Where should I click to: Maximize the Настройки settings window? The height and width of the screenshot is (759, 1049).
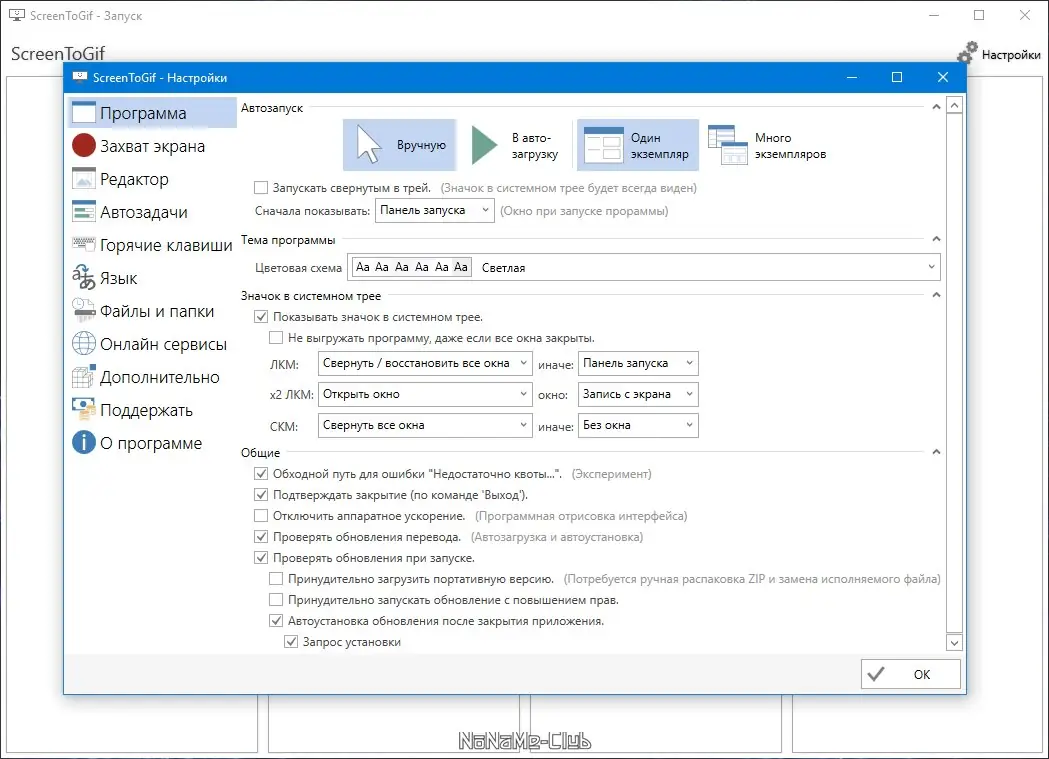click(x=897, y=78)
